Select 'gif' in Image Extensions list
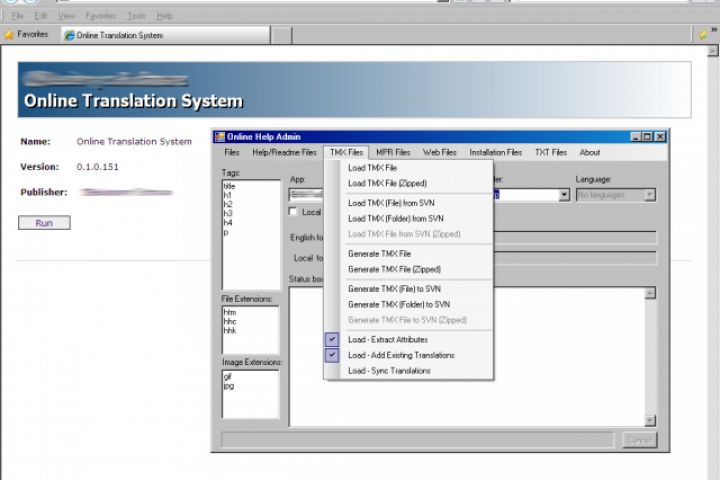The width and height of the screenshot is (720, 480). point(228,376)
